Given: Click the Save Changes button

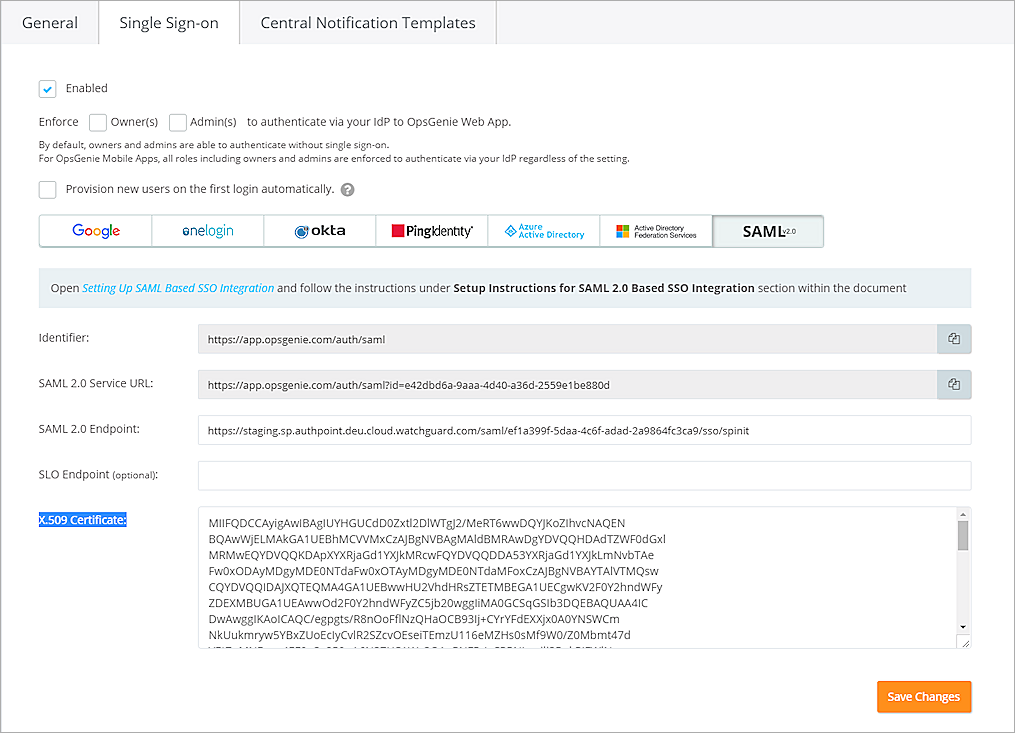Looking at the screenshot, I should pyautogui.click(x=923, y=697).
